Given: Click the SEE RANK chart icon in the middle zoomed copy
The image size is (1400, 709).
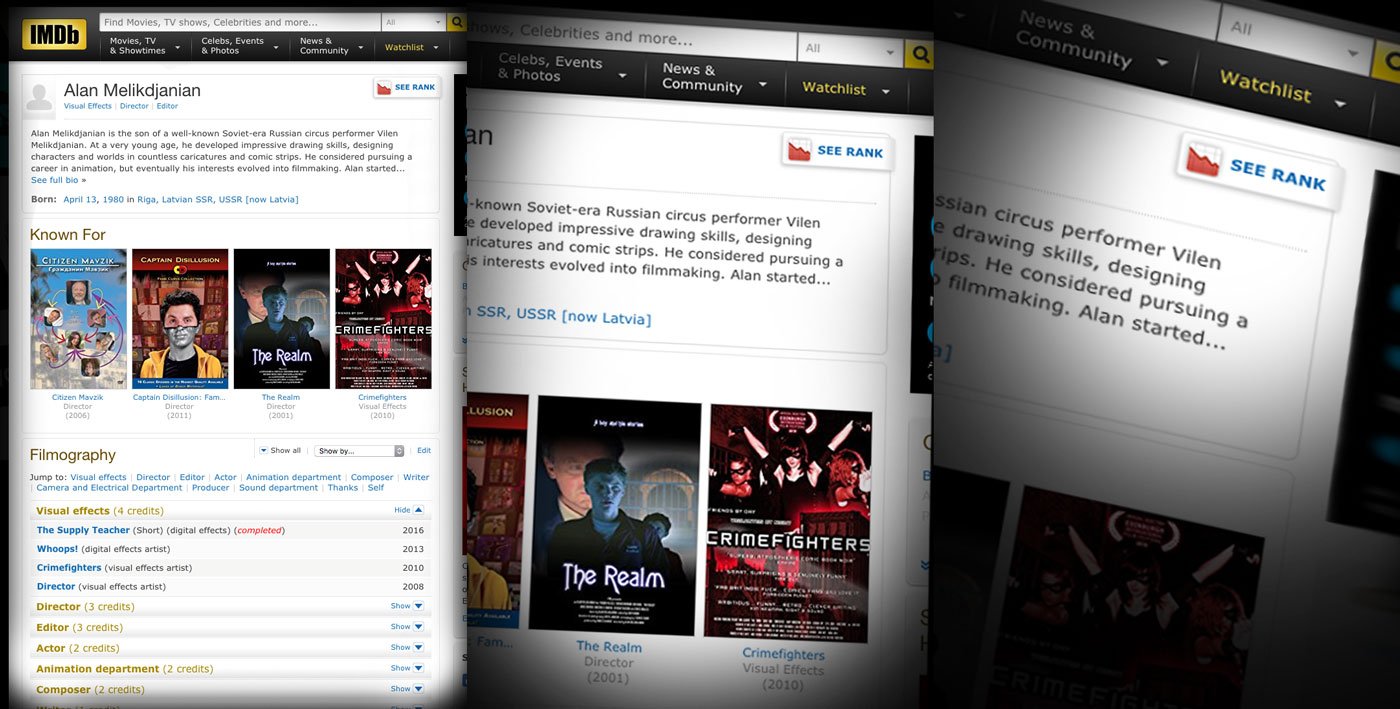Looking at the screenshot, I should click(x=798, y=151).
